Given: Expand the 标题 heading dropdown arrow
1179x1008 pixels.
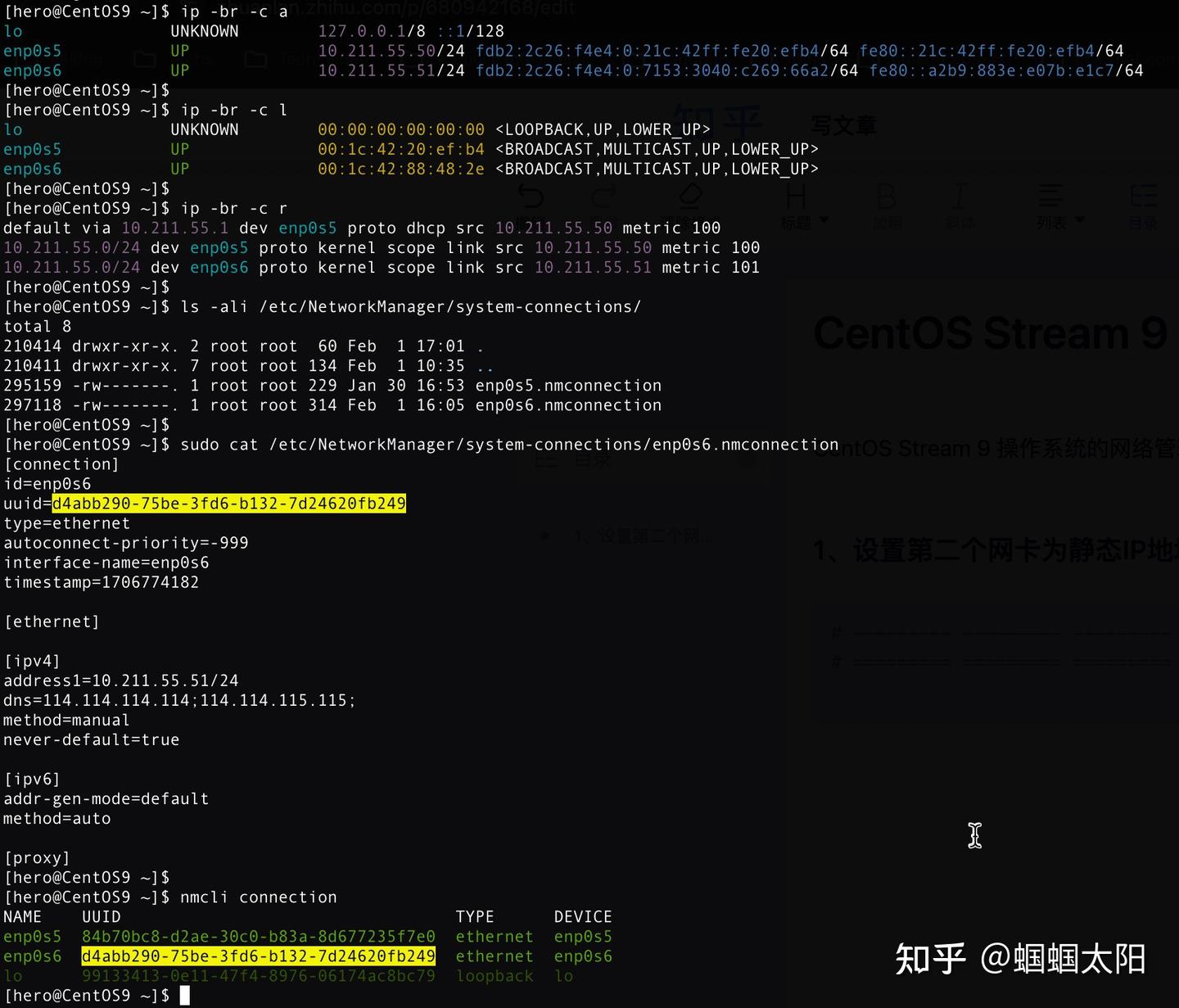Looking at the screenshot, I should click(x=824, y=219).
